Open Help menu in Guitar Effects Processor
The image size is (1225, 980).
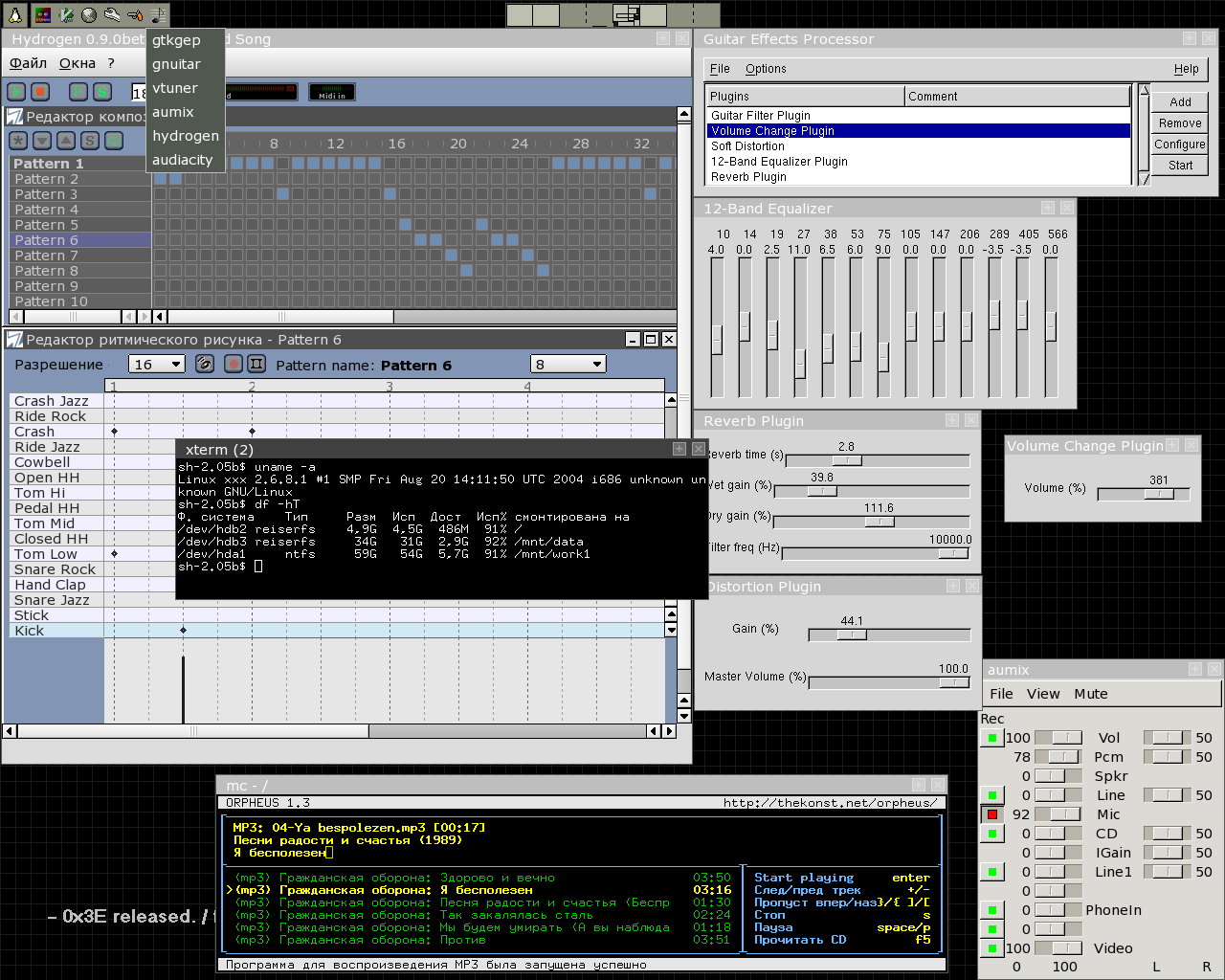tap(1187, 69)
